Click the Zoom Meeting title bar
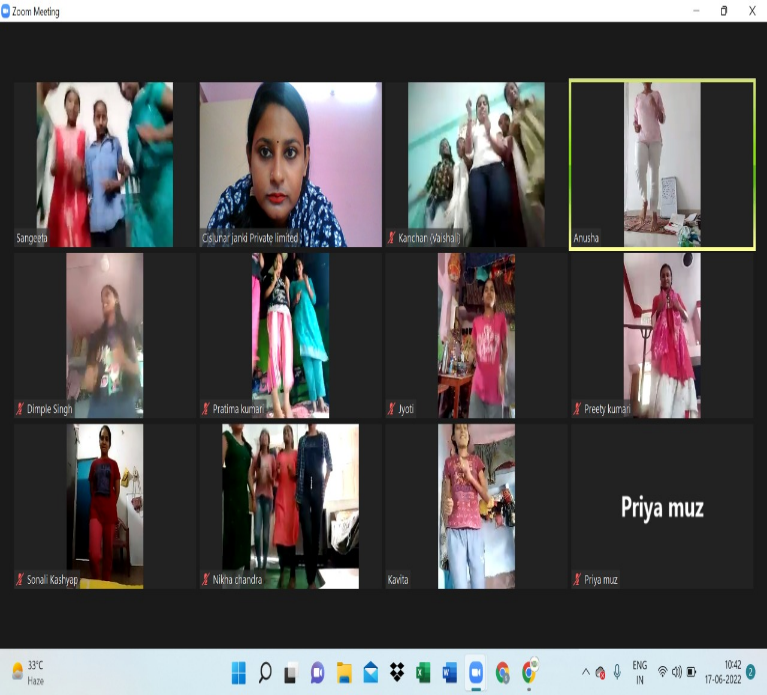The image size is (767, 695). click(300, 11)
